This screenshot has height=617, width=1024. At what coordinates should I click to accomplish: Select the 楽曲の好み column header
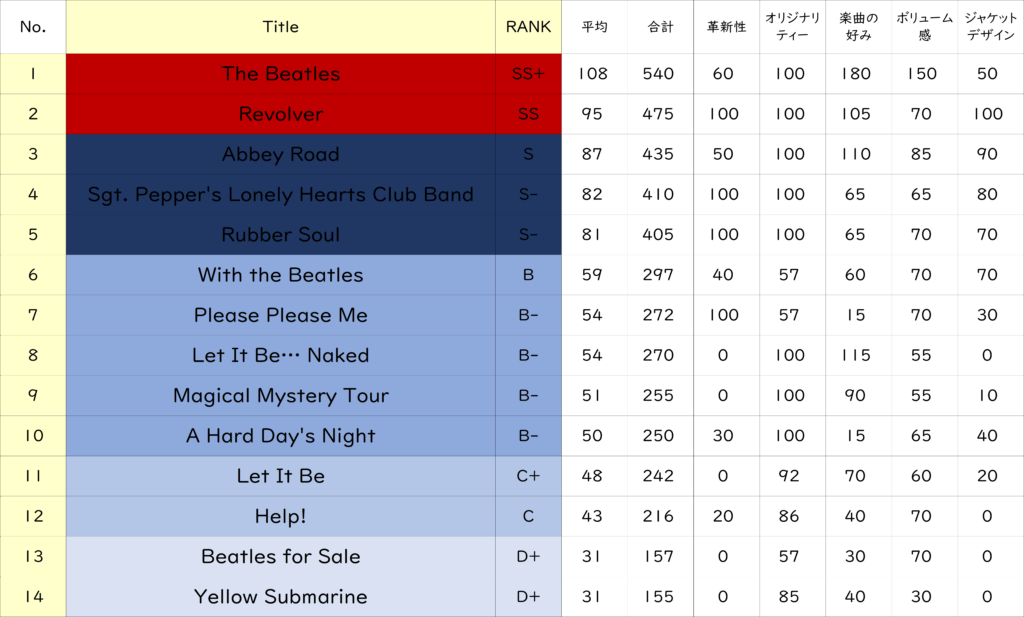pyautogui.click(x=858, y=27)
